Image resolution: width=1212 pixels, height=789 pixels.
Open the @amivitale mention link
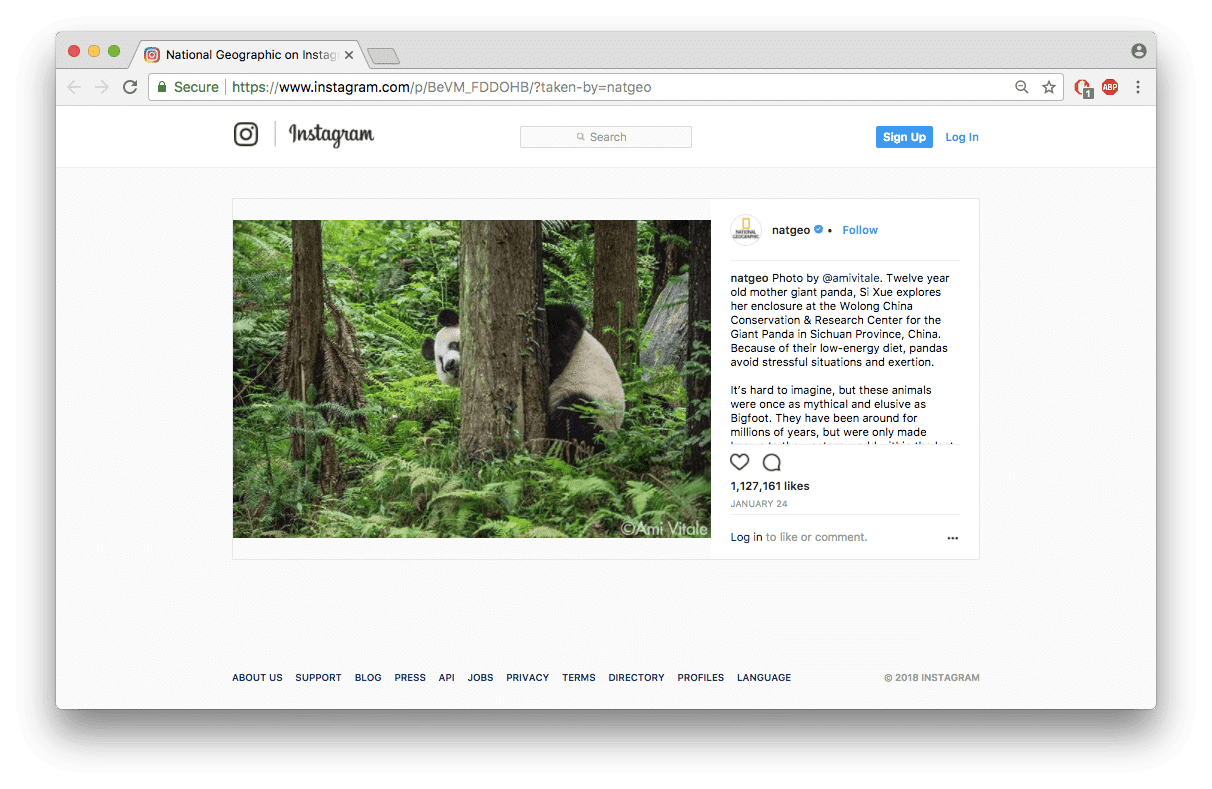851,278
